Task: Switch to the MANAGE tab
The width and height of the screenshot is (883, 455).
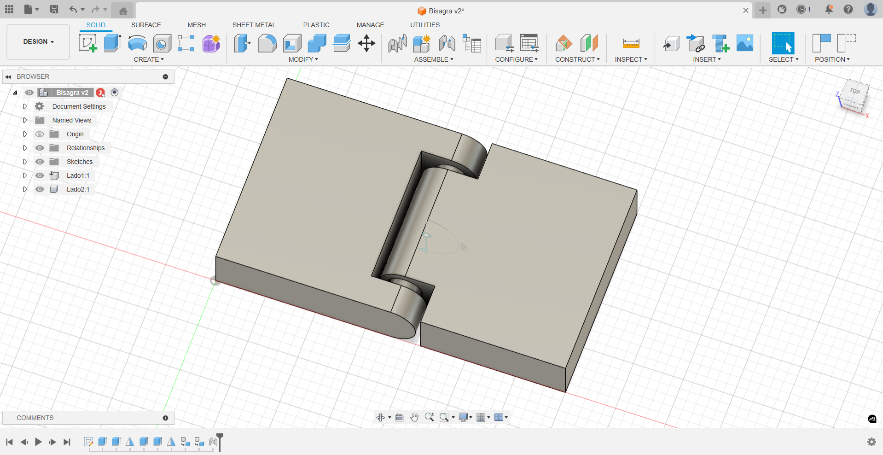Action: [370, 25]
